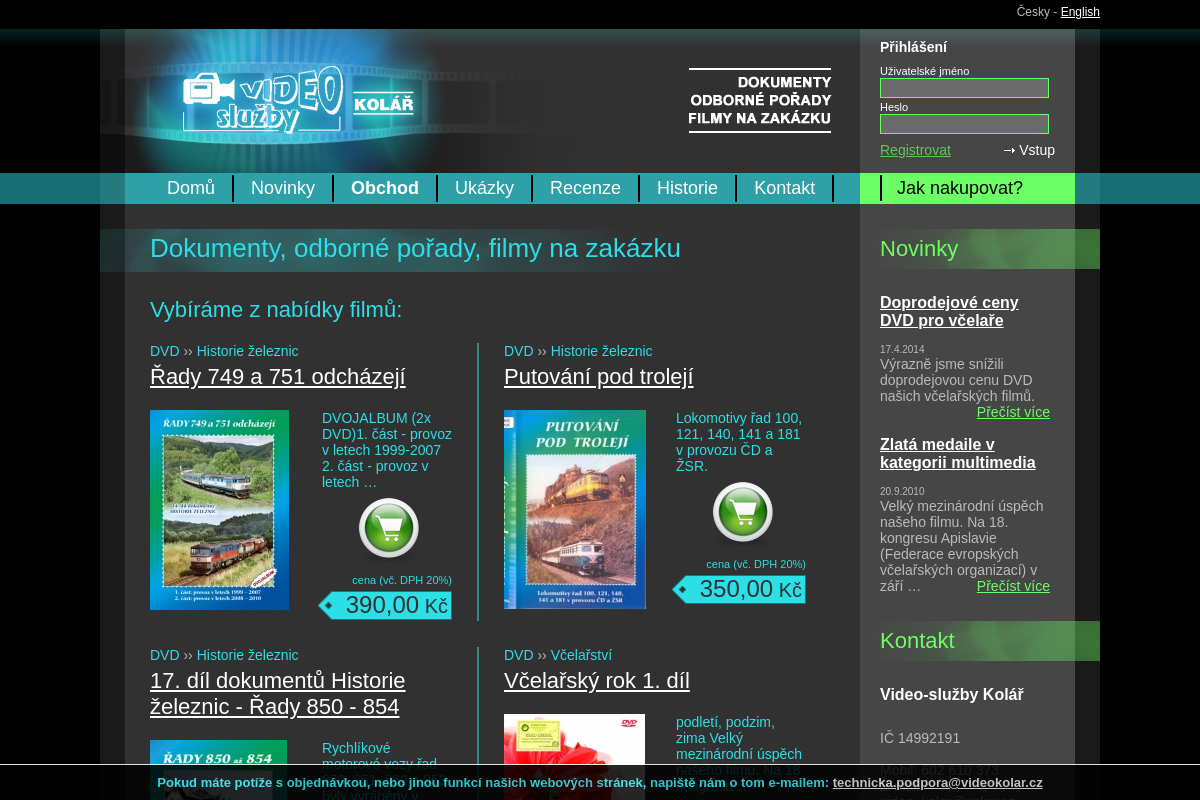Screen dimensions: 1200x800
Task: Click Historie železnic category above Putování title
Action: pyautogui.click(x=601, y=351)
